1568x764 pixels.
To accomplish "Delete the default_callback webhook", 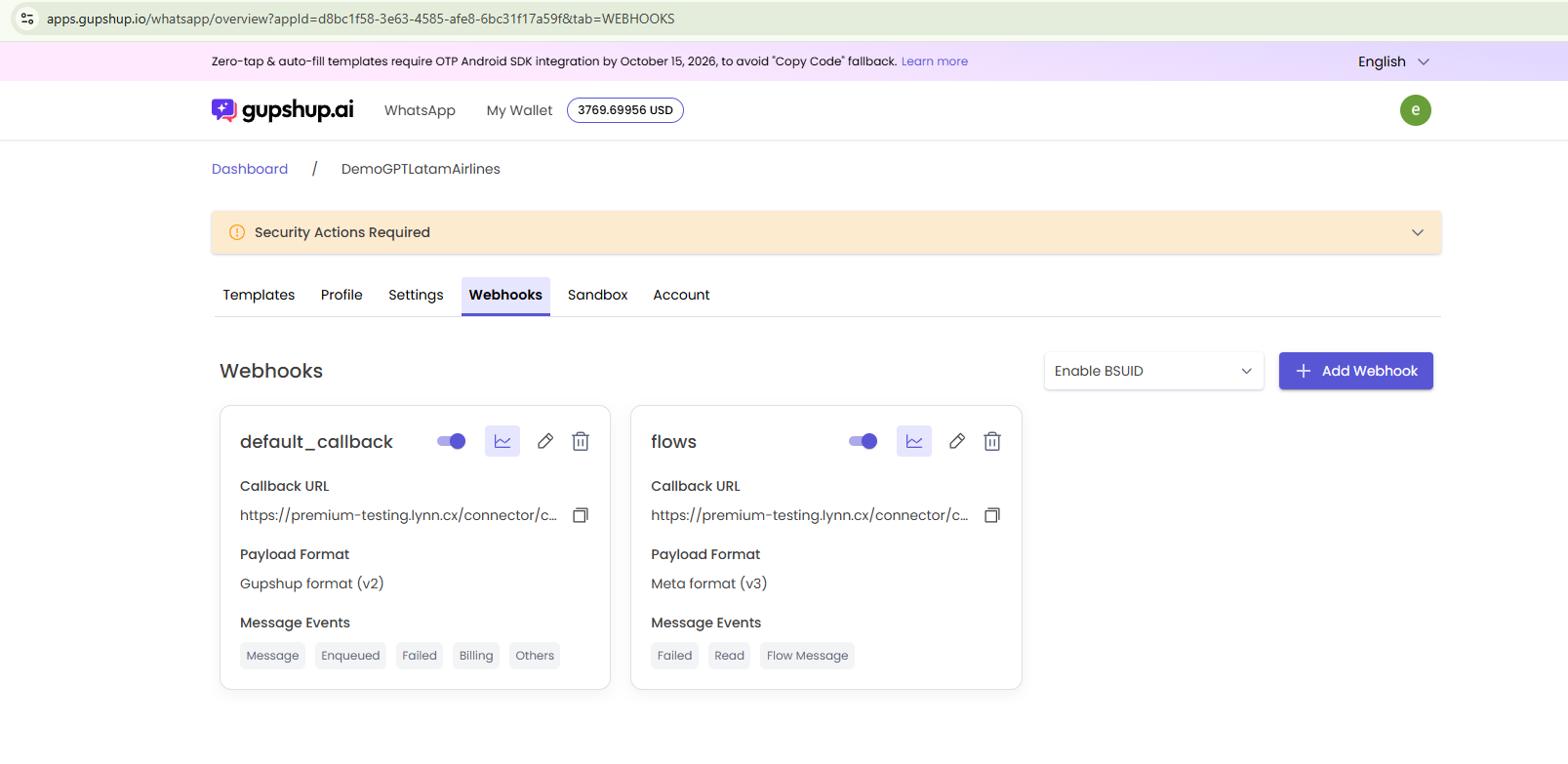I will (x=581, y=441).
